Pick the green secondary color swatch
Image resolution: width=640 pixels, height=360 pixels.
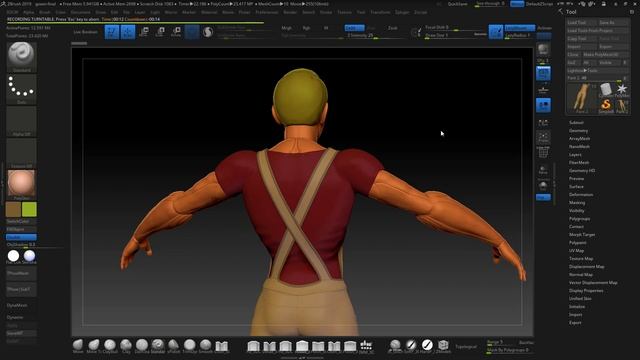coord(29,209)
